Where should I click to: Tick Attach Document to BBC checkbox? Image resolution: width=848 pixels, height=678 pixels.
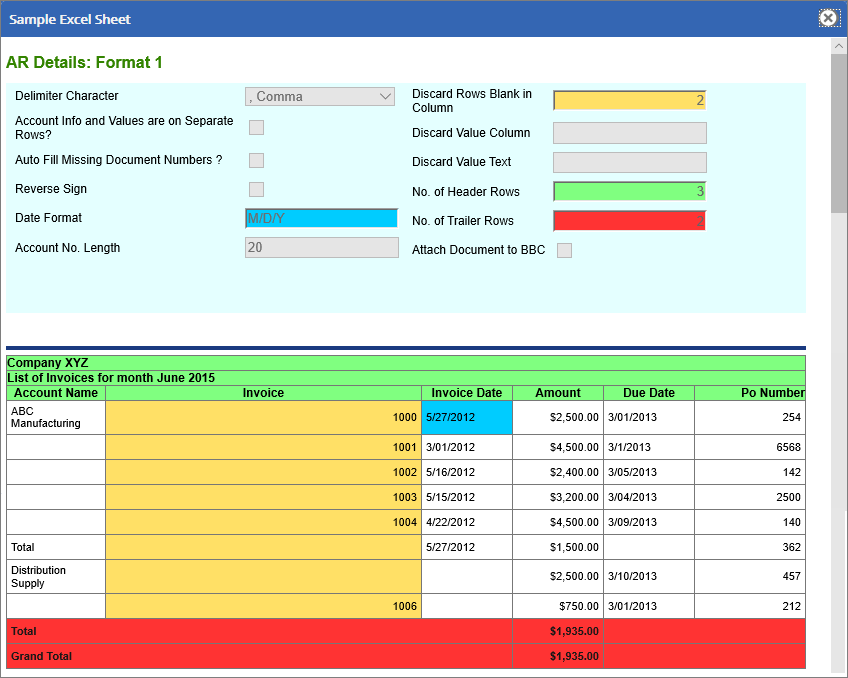(565, 250)
